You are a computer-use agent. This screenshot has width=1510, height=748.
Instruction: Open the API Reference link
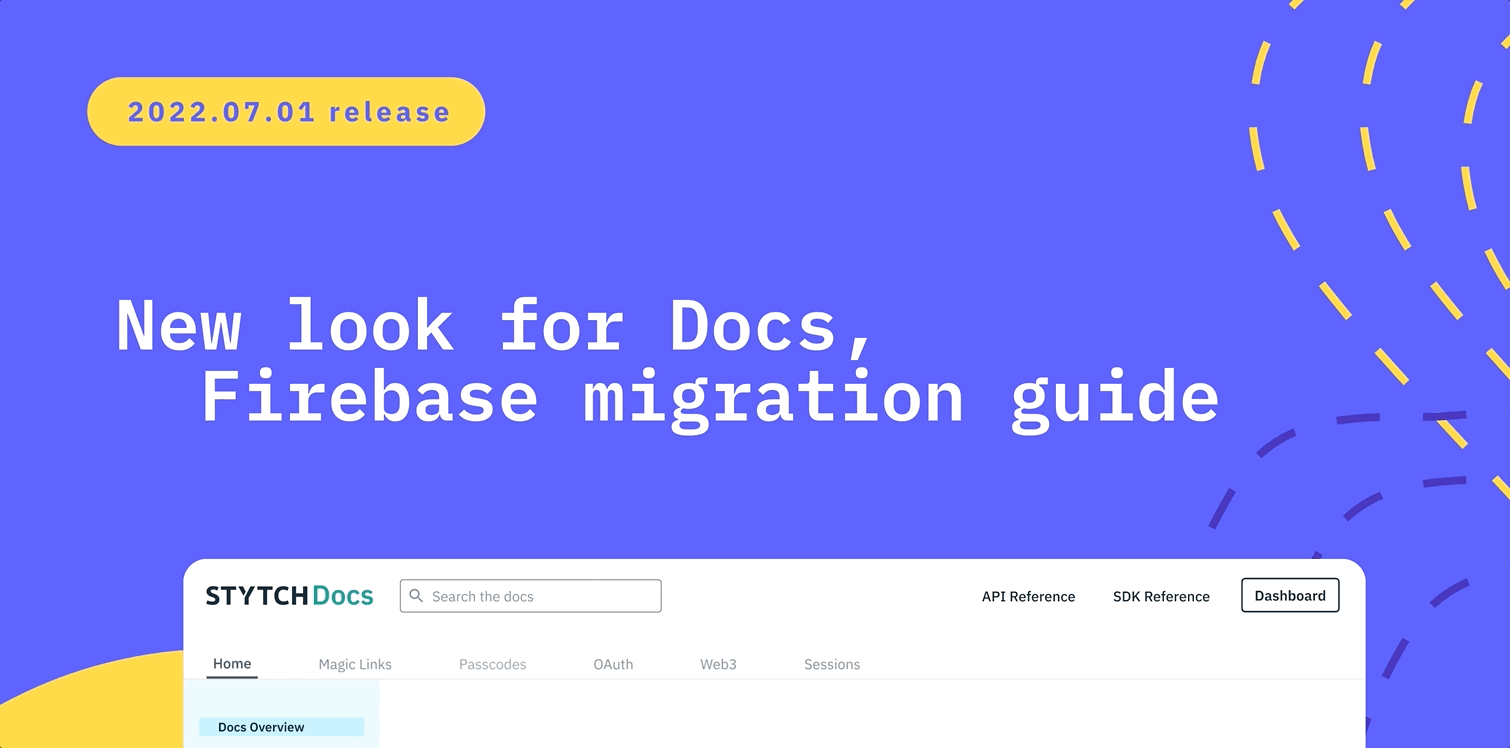(x=1028, y=596)
